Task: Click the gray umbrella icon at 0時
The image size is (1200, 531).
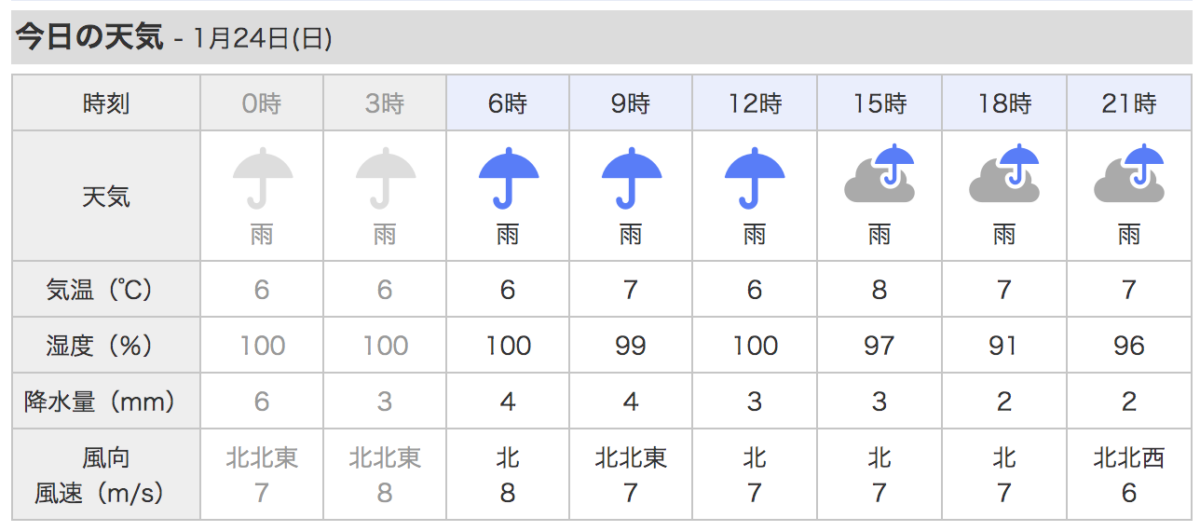Action: pyautogui.click(x=262, y=178)
